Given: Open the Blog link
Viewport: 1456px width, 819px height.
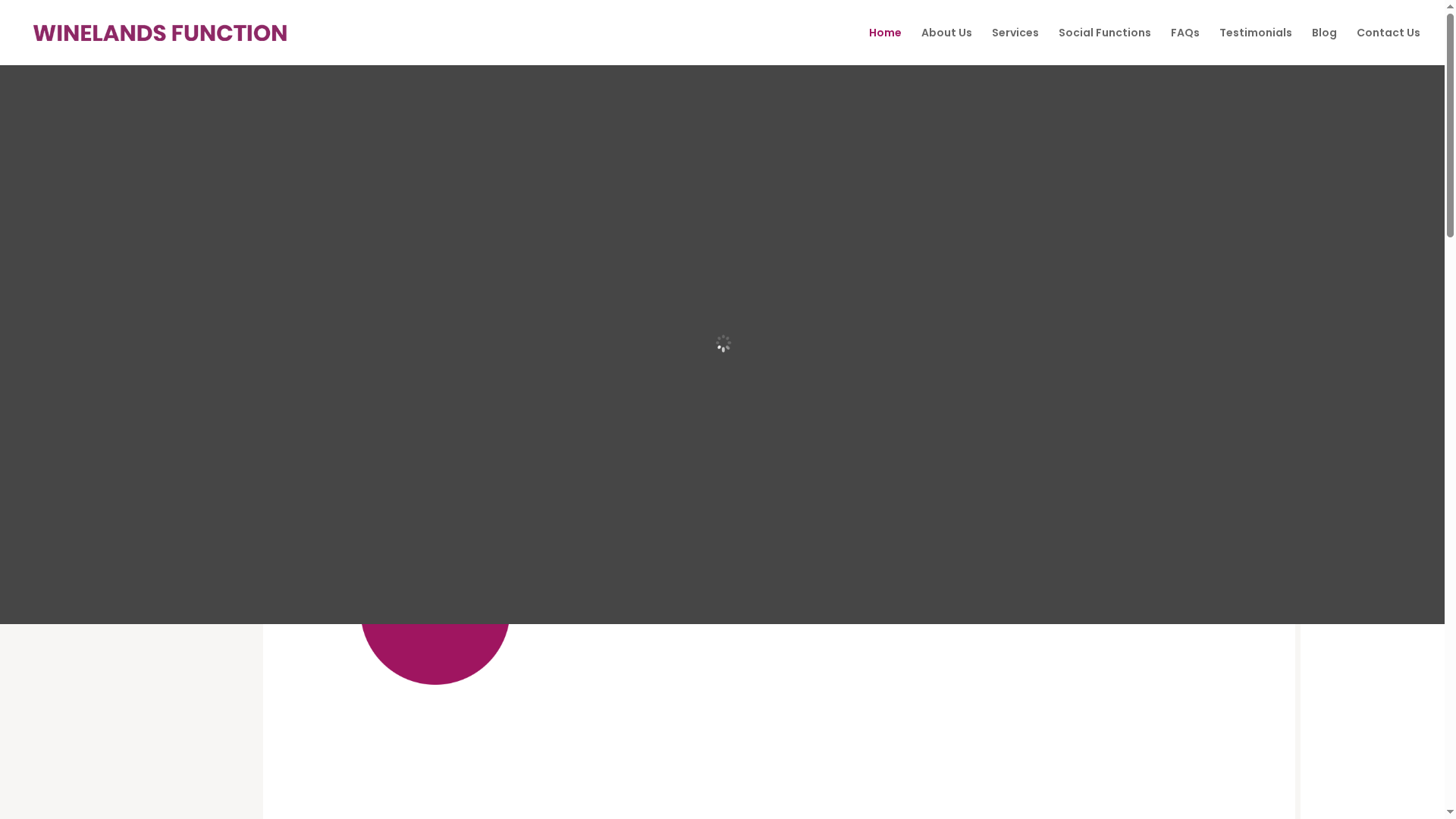Looking at the screenshot, I should (x=1324, y=33).
